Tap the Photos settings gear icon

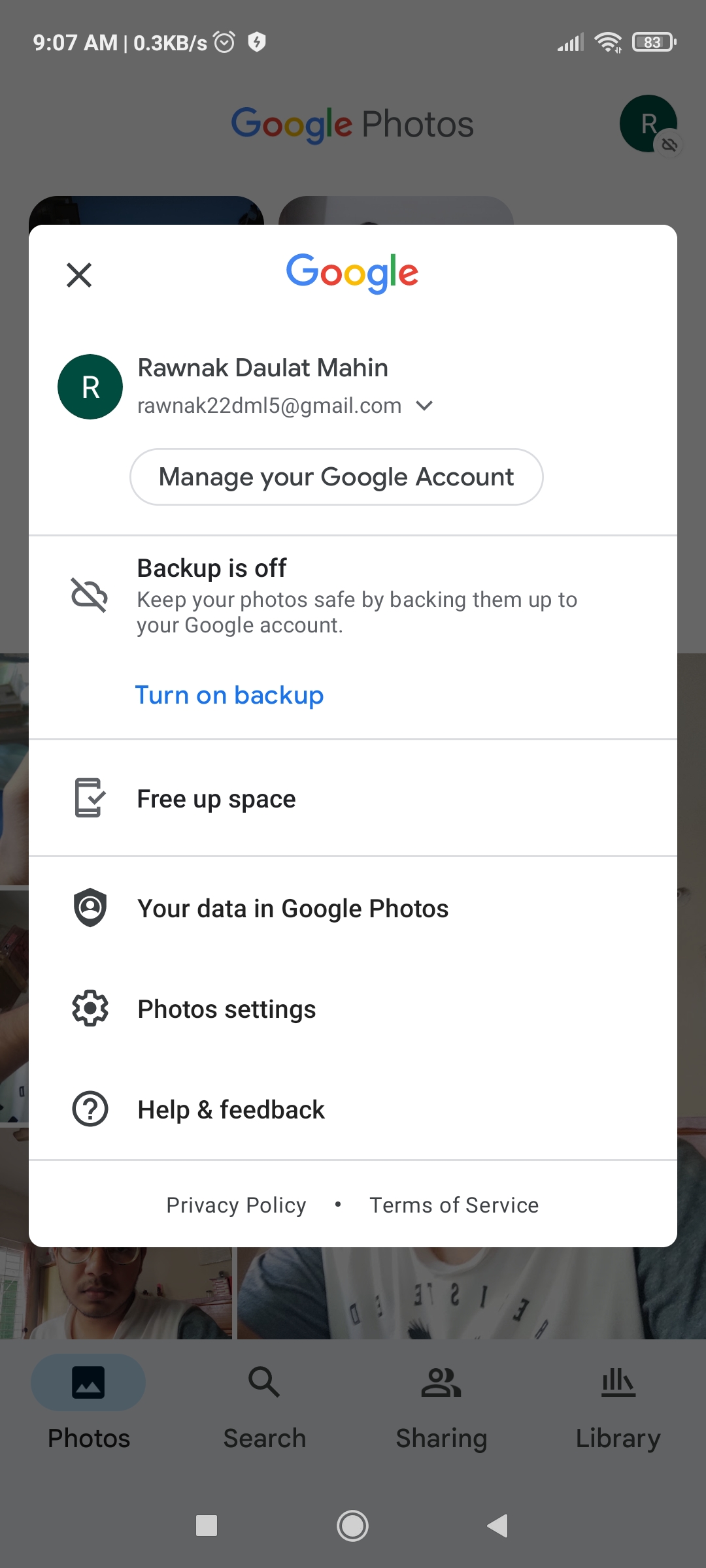tap(90, 1008)
